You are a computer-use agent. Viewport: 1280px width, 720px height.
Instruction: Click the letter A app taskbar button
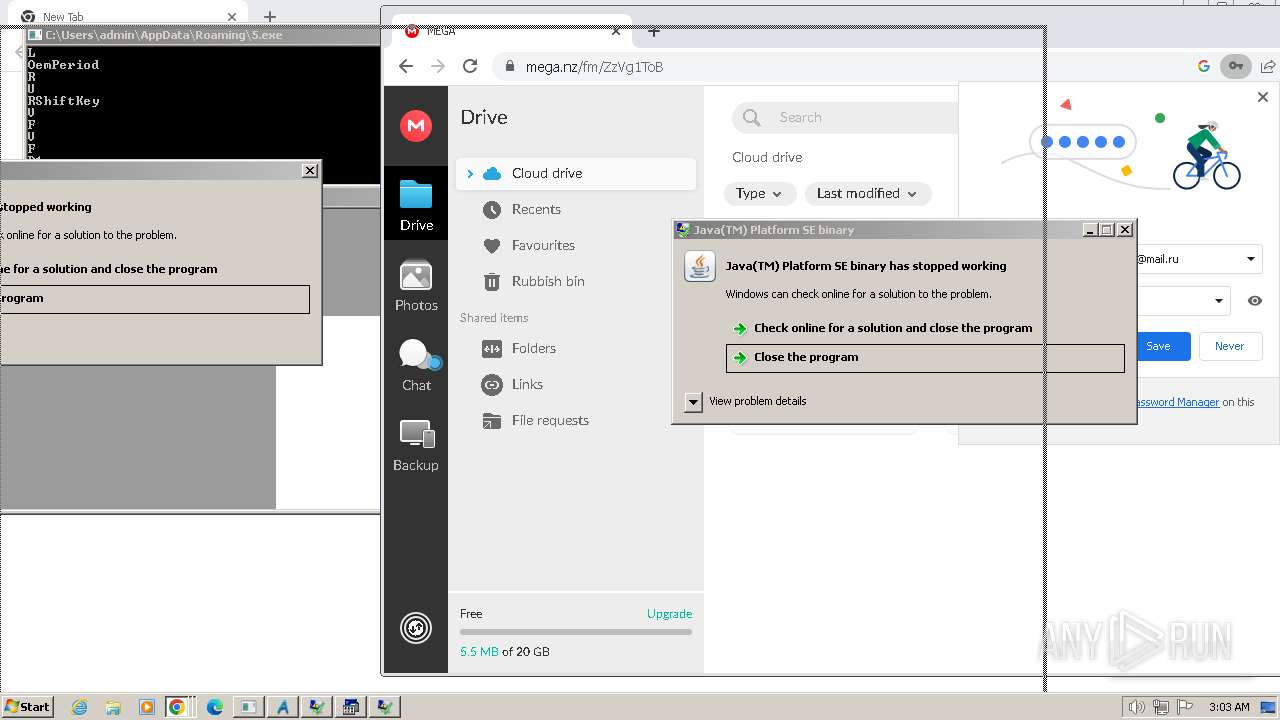click(282, 707)
